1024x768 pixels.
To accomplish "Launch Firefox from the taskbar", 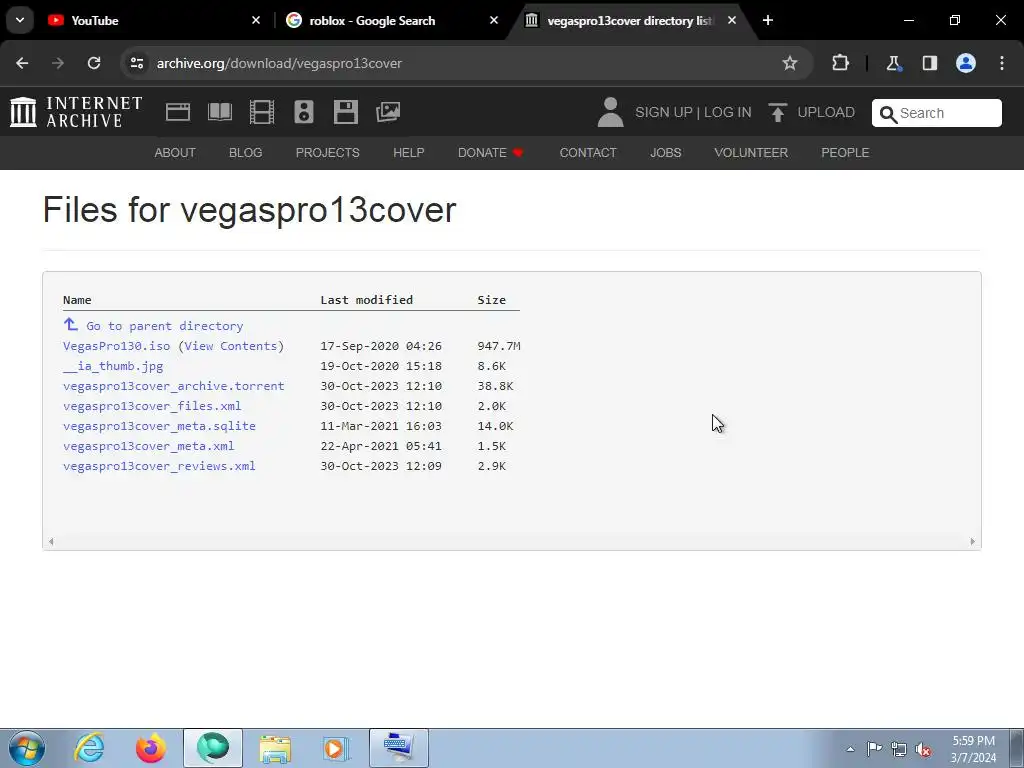I will click(x=150, y=748).
